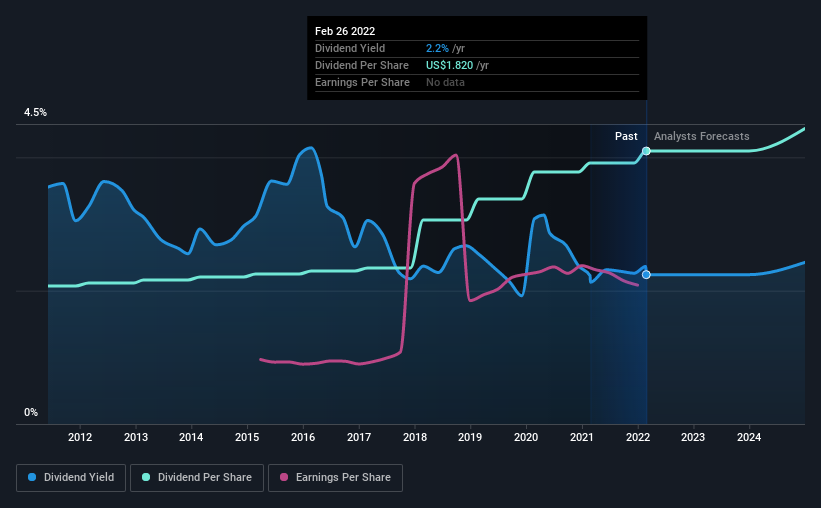
Task: Select the 2012 label on the time axis
Action: point(80,437)
